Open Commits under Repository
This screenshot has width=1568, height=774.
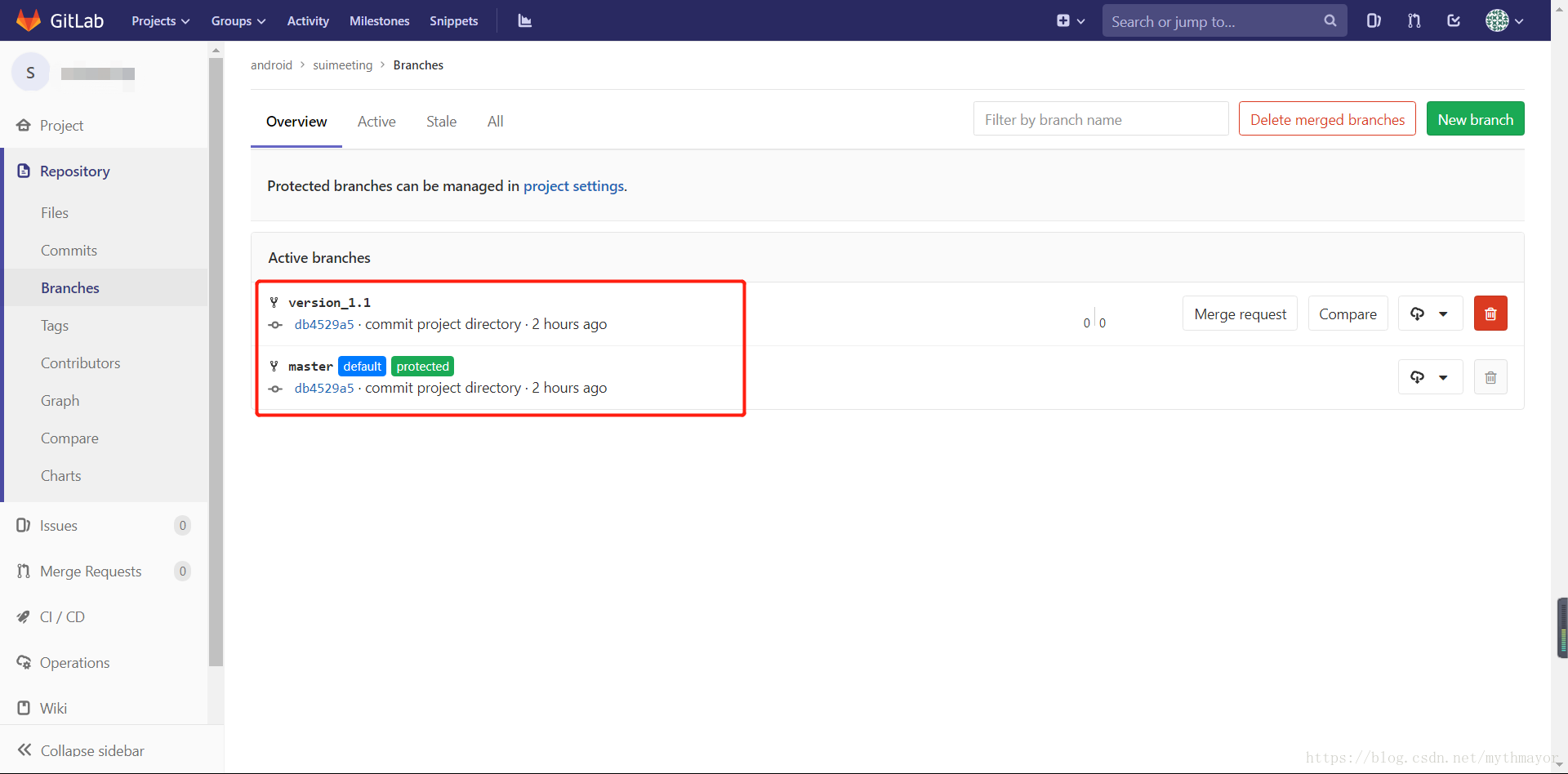click(69, 251)
